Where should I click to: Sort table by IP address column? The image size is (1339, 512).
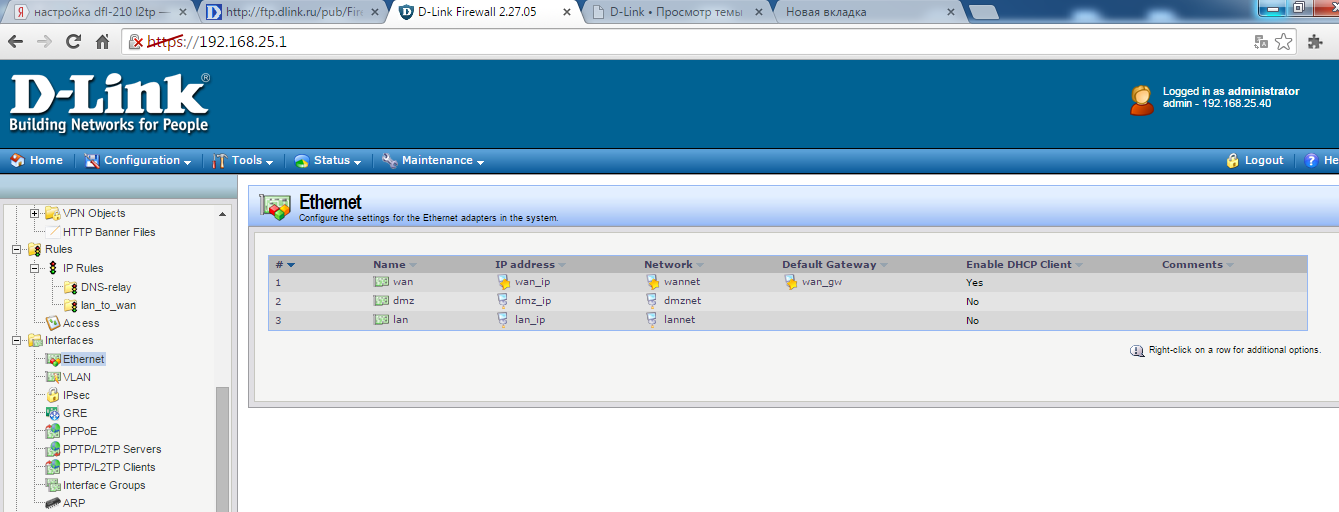point(530,265)
